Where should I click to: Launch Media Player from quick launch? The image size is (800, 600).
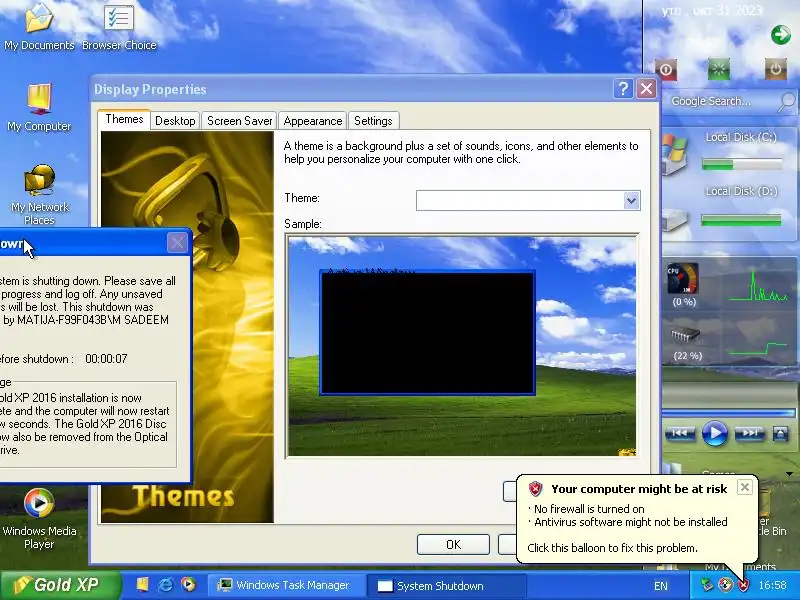click(188, 585)
